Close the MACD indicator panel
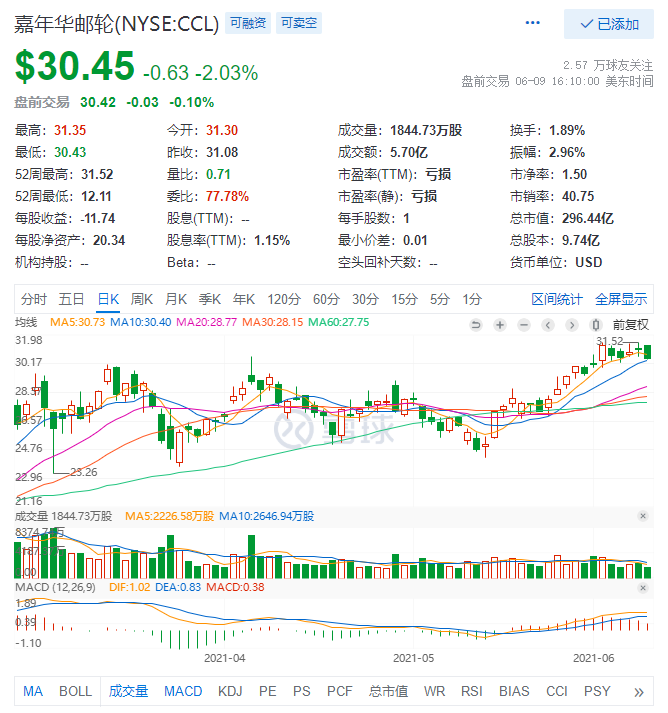 (x=643, y=587)
